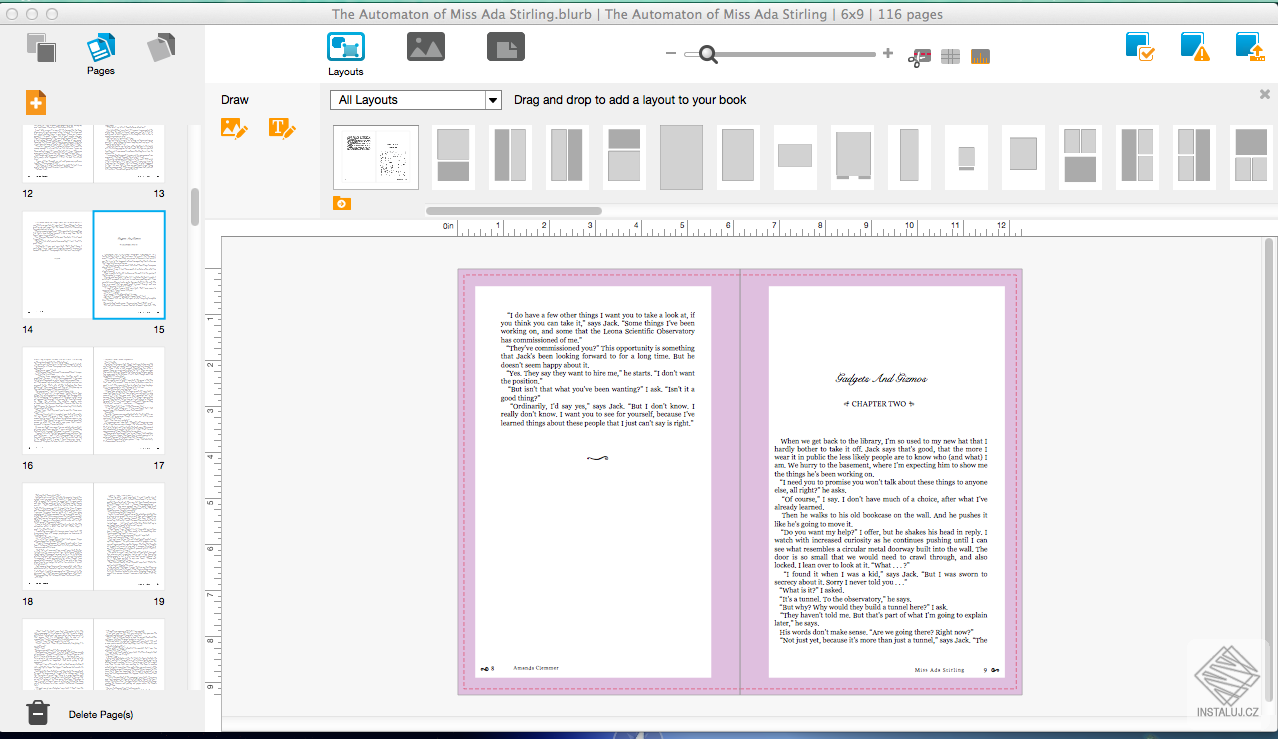1278x739 pixels.
Task: Choose the full-bleed single photo layout
Action: point(681,157)
